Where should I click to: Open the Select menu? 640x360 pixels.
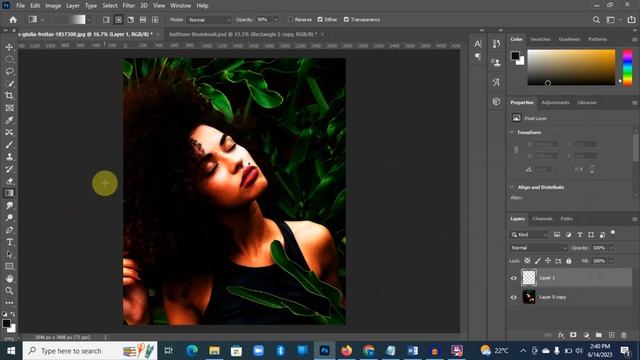tap(110, 6)
